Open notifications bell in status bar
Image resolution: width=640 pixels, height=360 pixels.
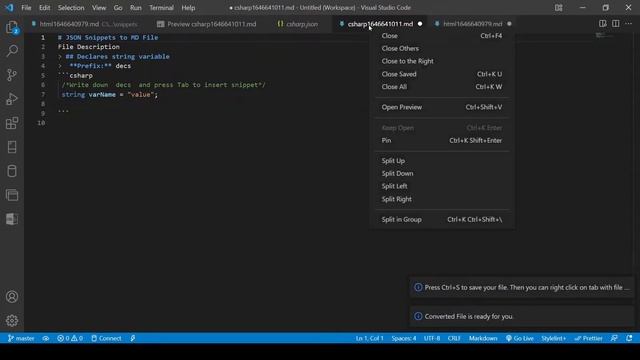[629, 338]
